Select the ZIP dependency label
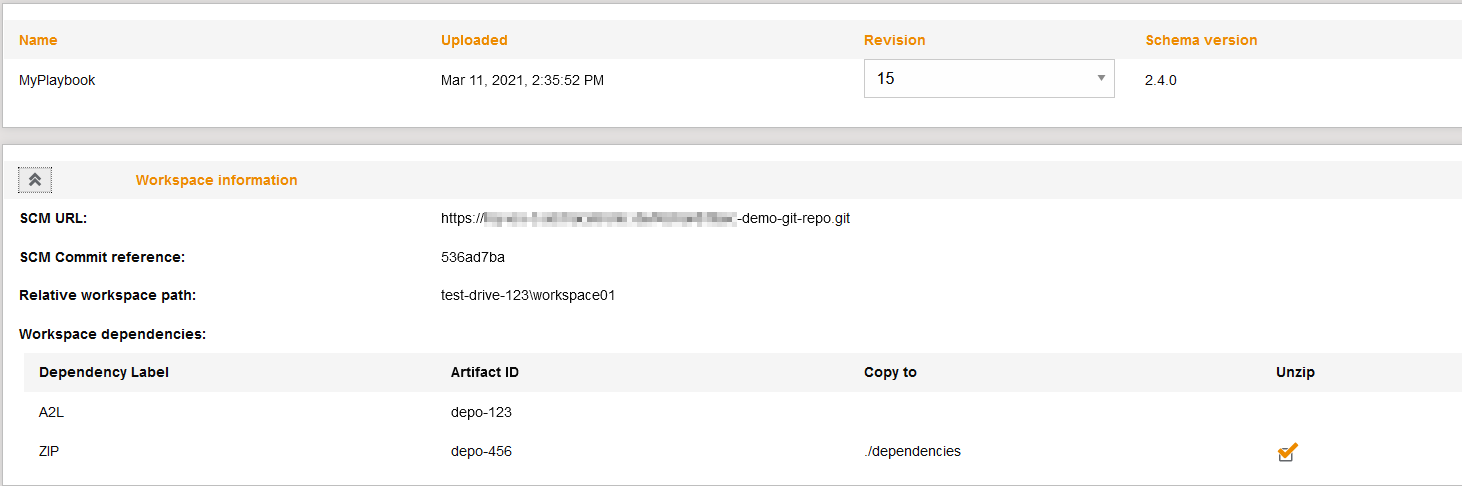The height and width of the screenshot is (486, 1462). 49,451
